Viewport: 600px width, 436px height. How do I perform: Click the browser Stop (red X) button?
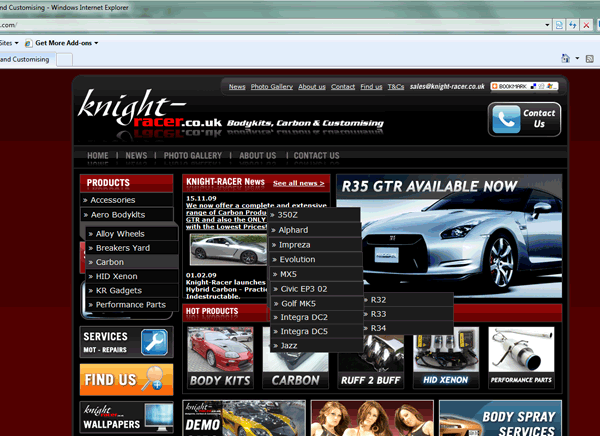[586, 25]
